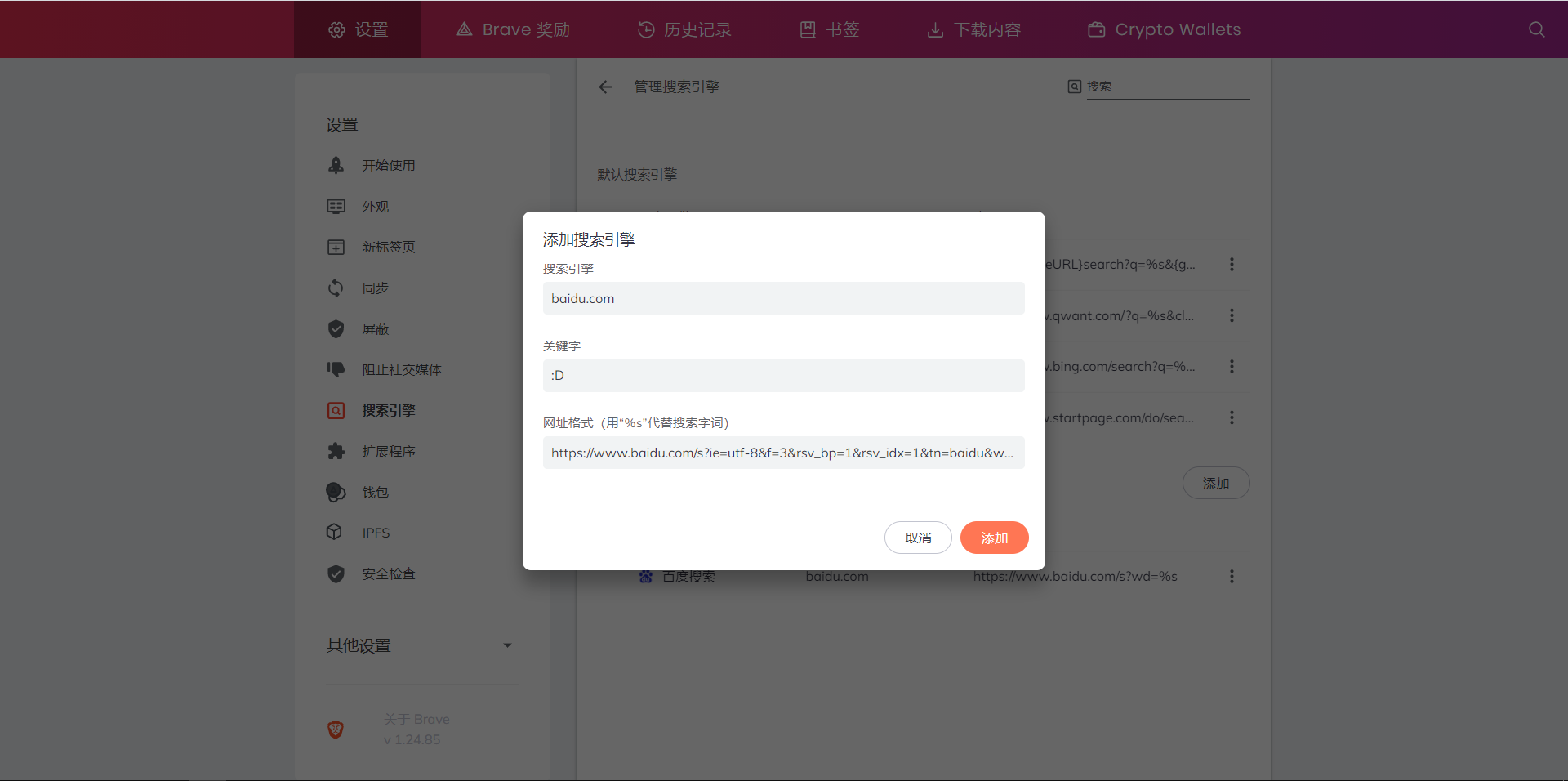Select 钱包 in sidebar

coord(376,493)
